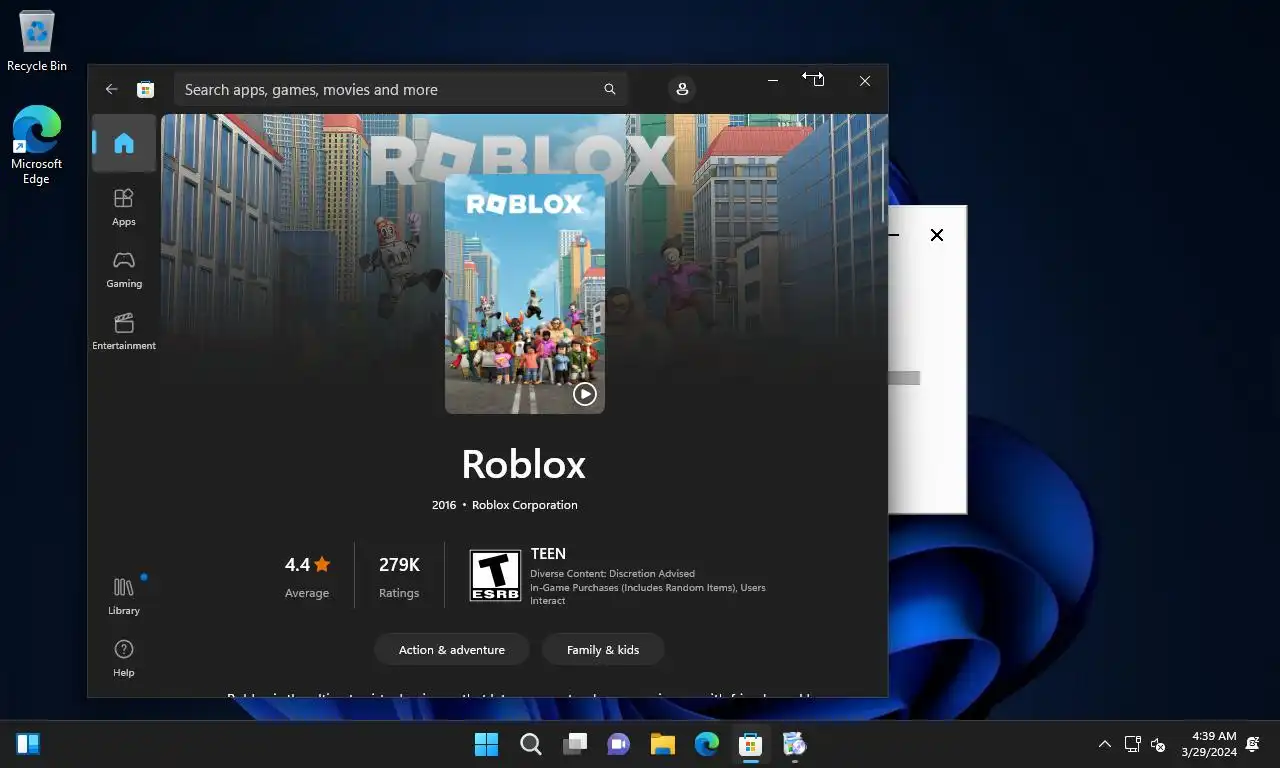Play the Roblox trailer video
The image size is (1280, 768).
[x=585, y=394]
